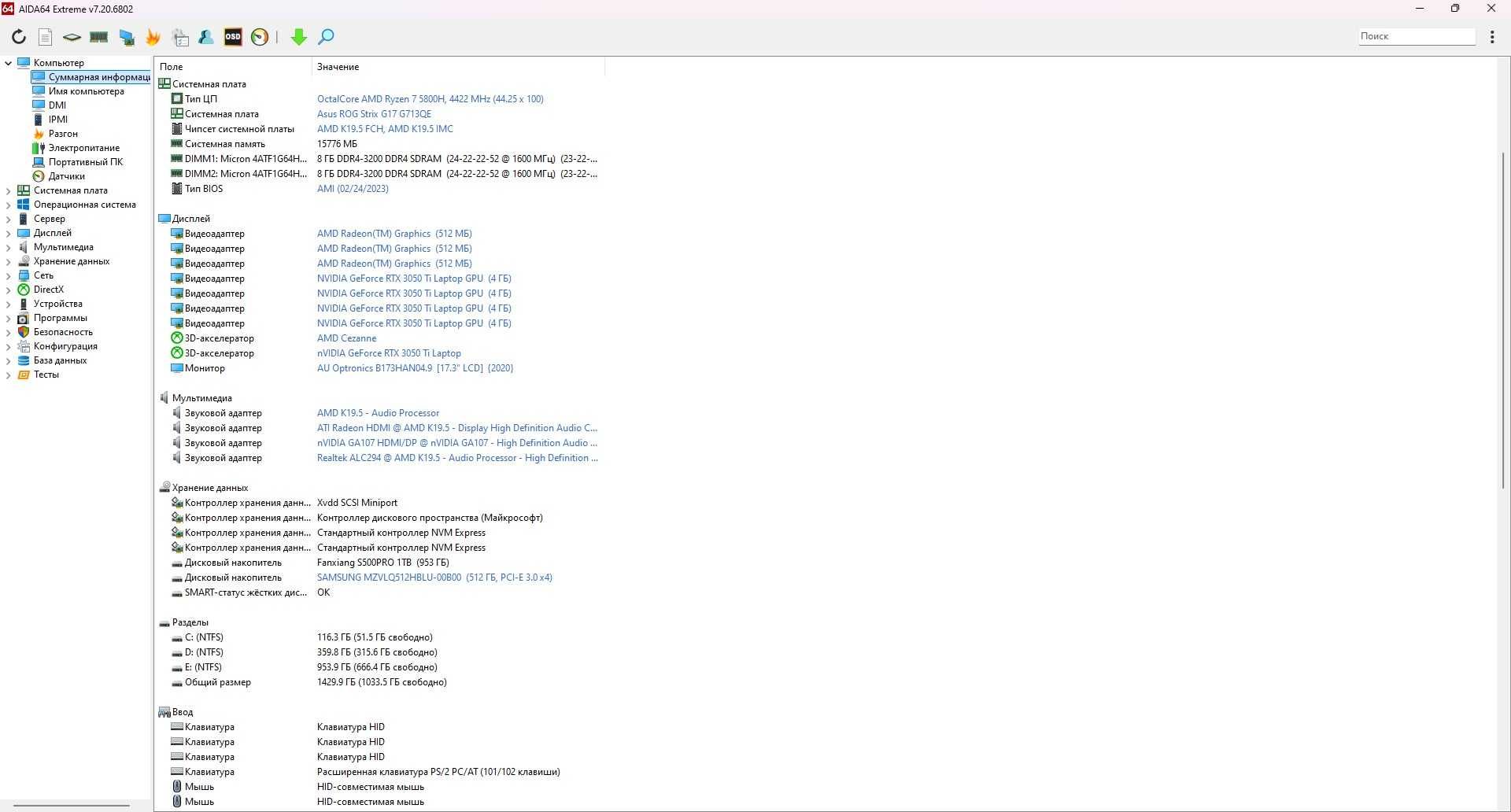Click the gauge sensor panel icon

260,37
